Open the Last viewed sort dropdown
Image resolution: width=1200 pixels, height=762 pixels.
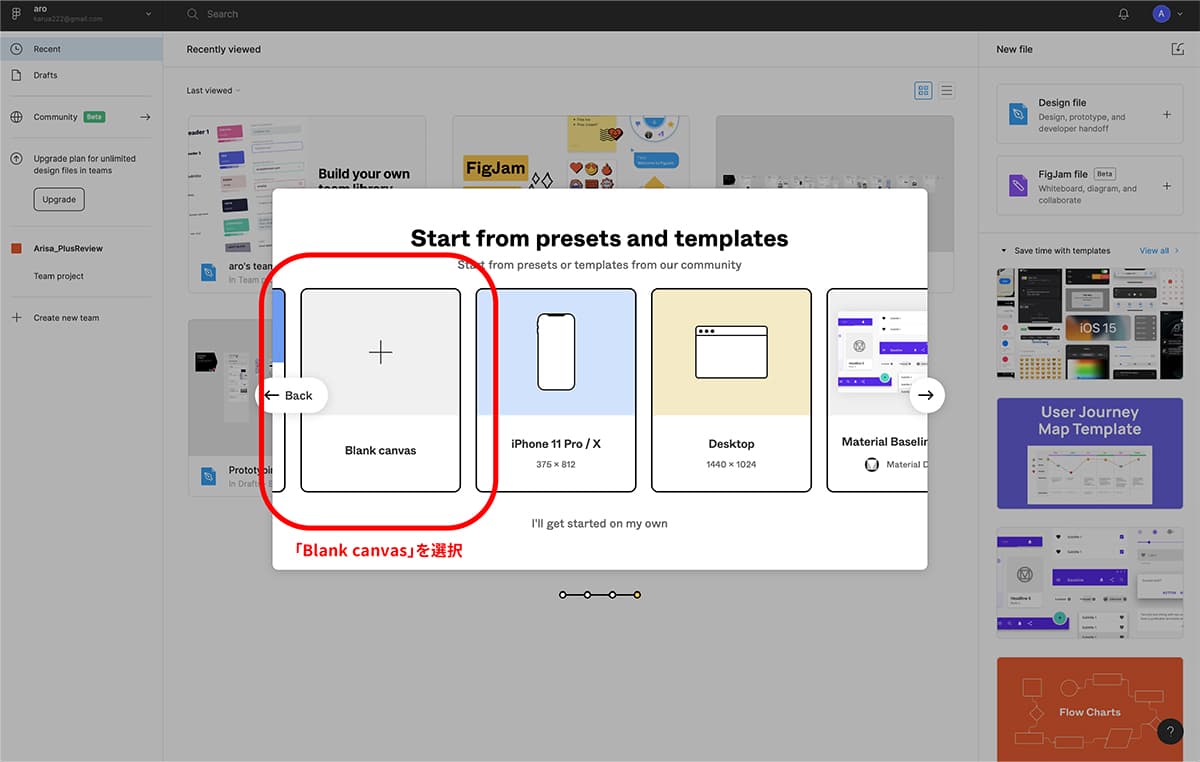click(213, 91)
